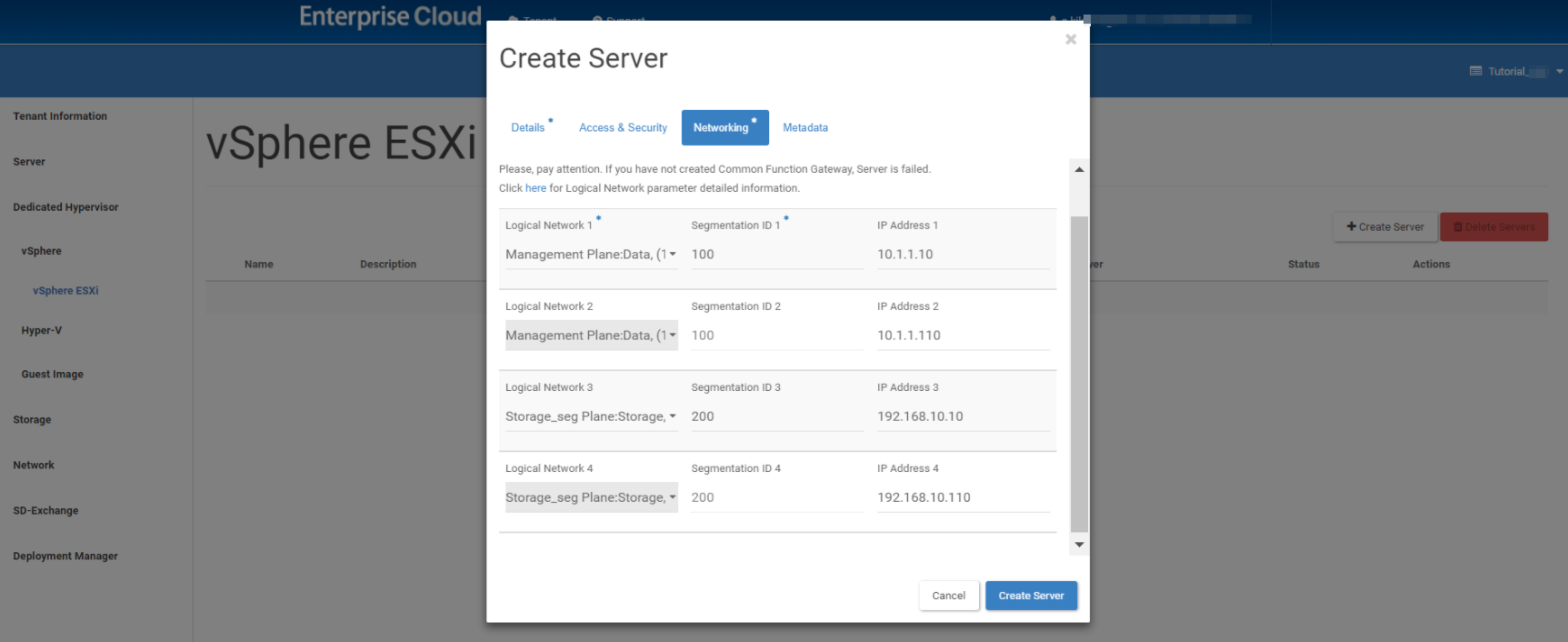Click the Segmentation ID 3 field
Viewport: 1568px width, 642px height.
tap(776, 416)
